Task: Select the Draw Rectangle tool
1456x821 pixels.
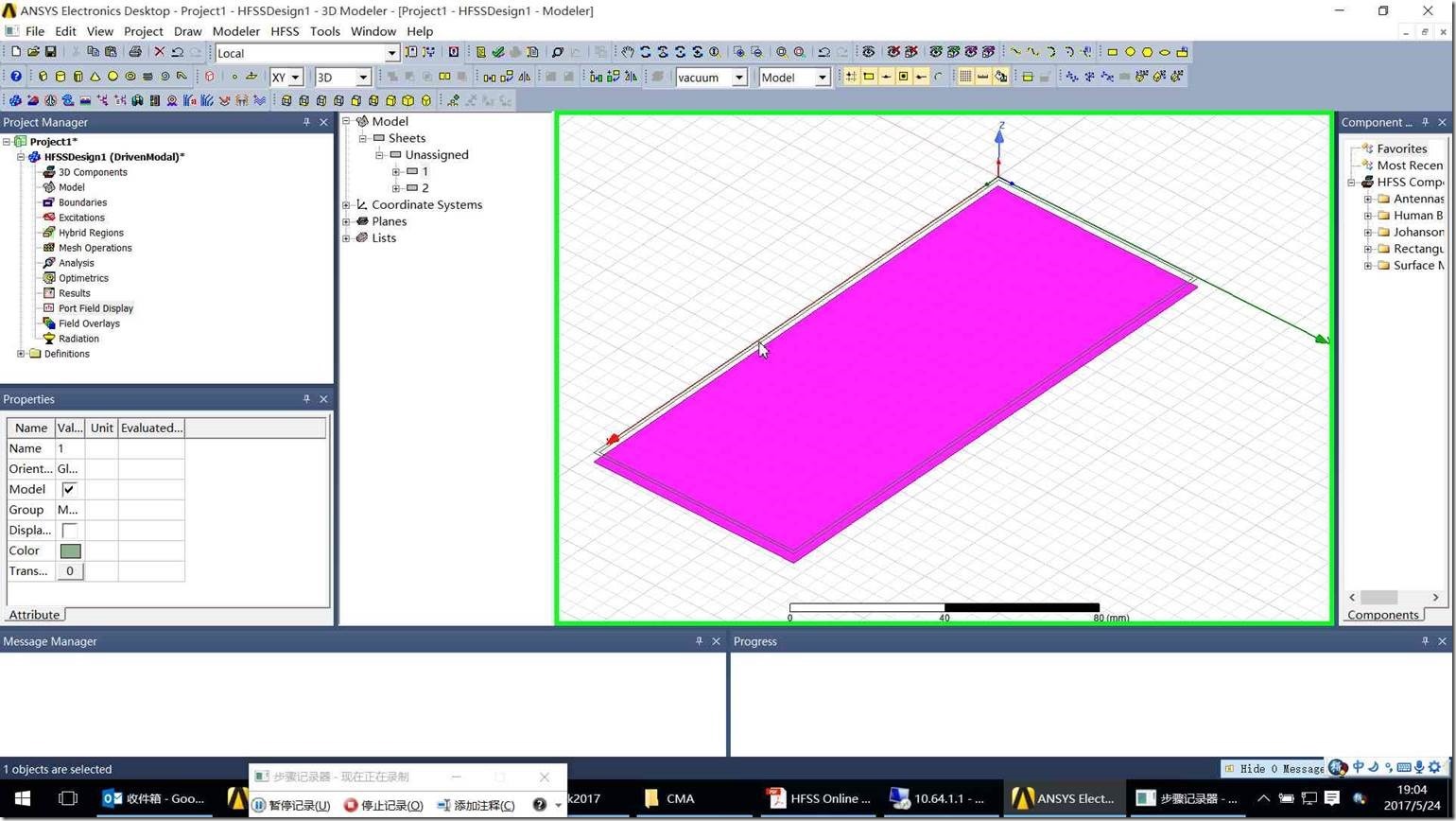Action: click(x=1113, y=52)
